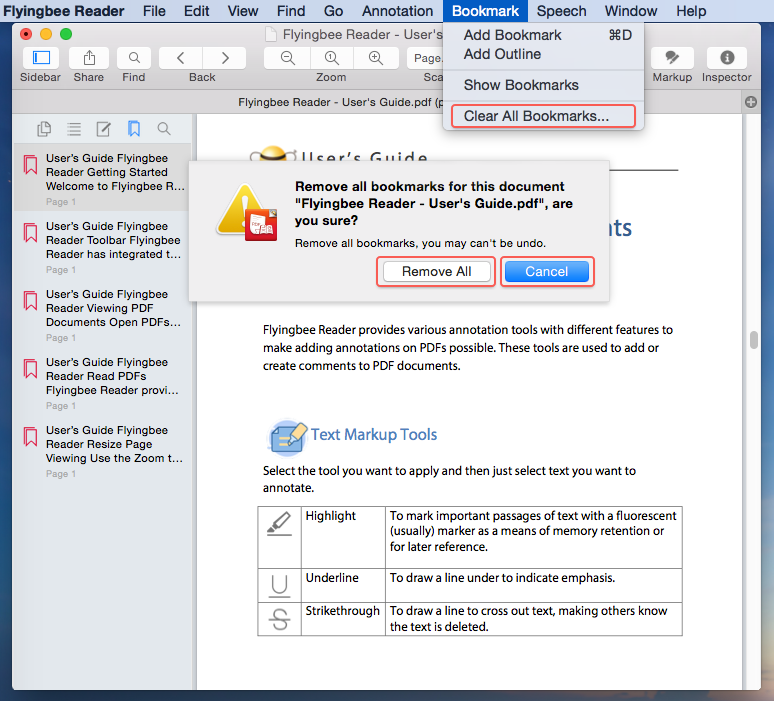Click bookmark icon of Resize Page entry
This screenshot has height=701, width=774.
31,437
